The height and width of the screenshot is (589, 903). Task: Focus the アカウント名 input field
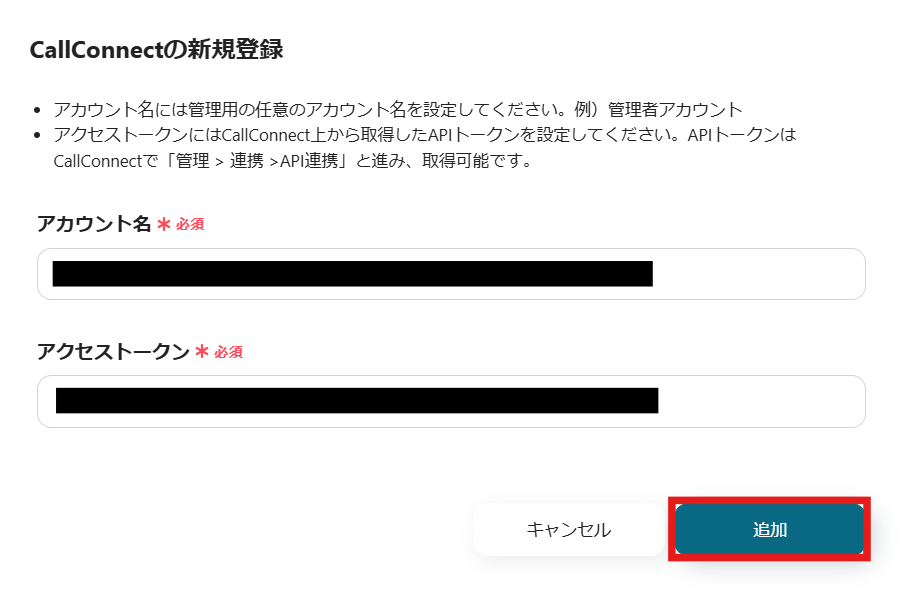[450, 274]
